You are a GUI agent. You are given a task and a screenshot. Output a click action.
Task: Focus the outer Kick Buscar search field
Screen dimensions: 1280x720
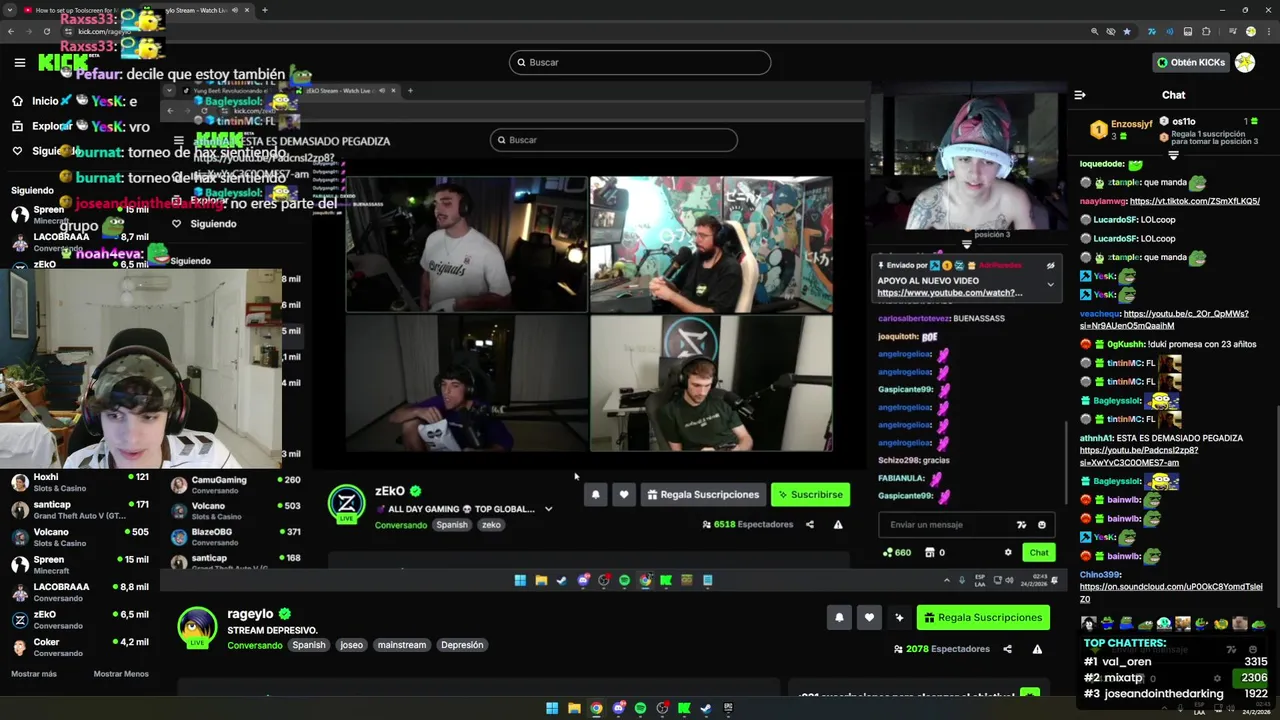tap(640, 62)
